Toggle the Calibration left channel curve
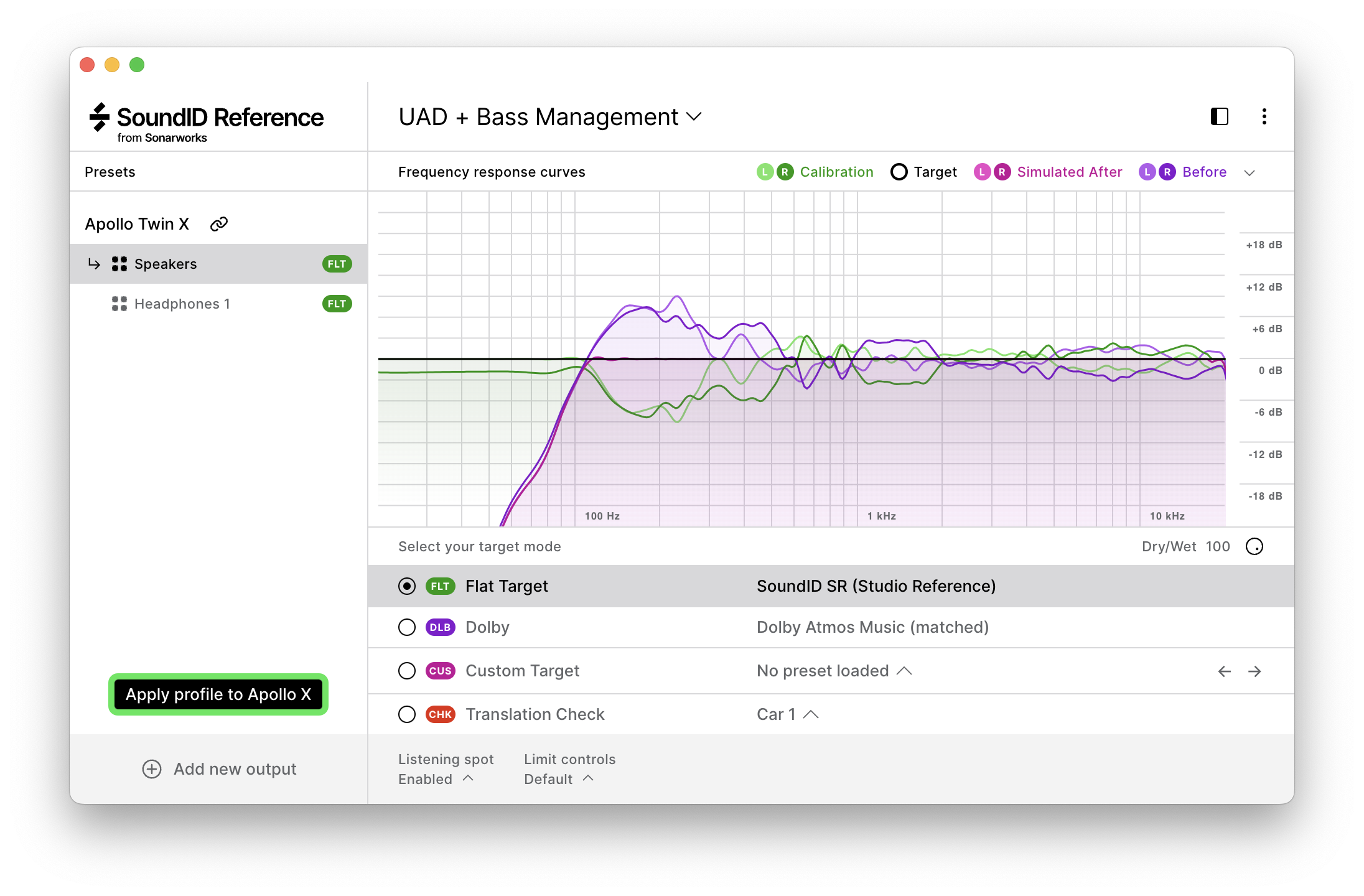This screenshot has width=1364, height=896. point(765,172)
